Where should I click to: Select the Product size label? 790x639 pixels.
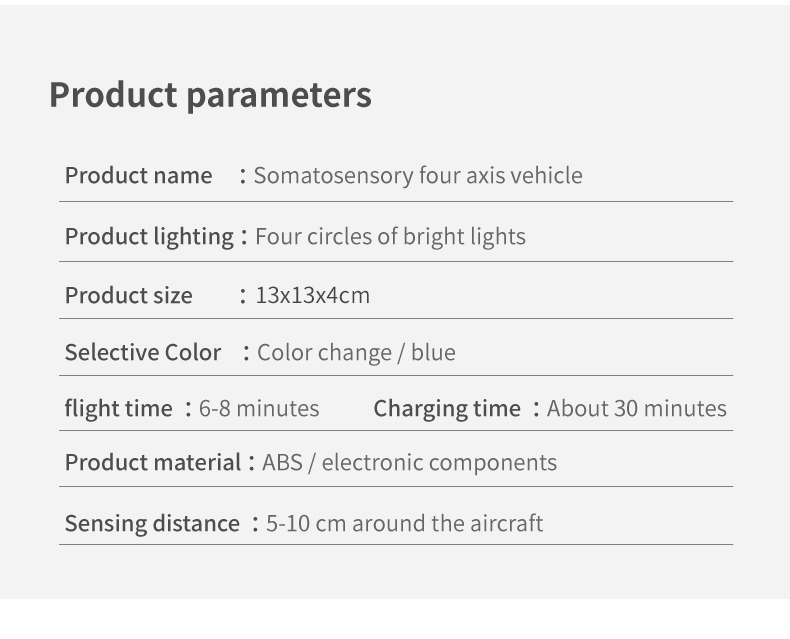tap(128, 295)
